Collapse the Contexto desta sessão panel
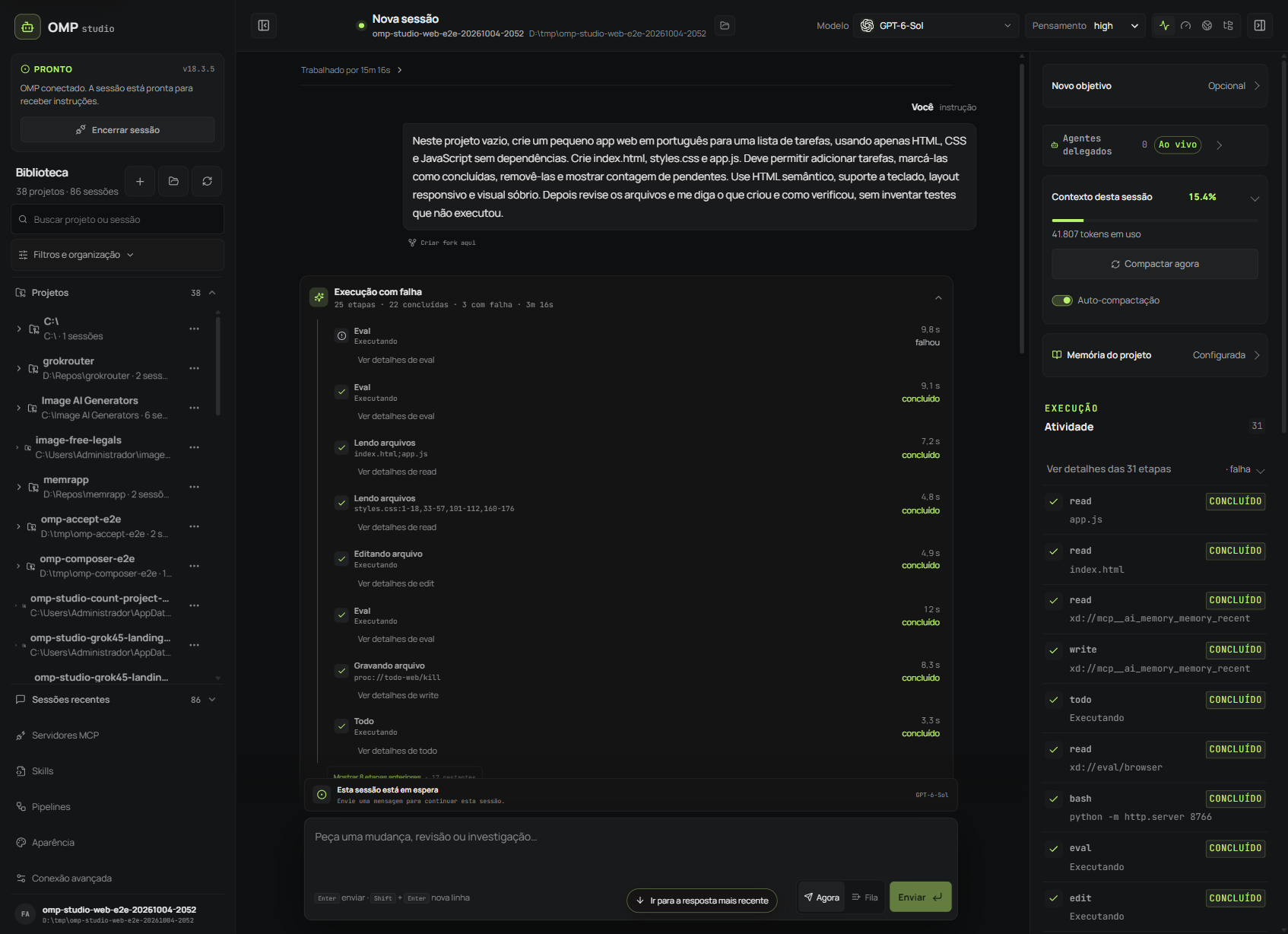The image size is (1288, 934). (x=1255, y=199)
